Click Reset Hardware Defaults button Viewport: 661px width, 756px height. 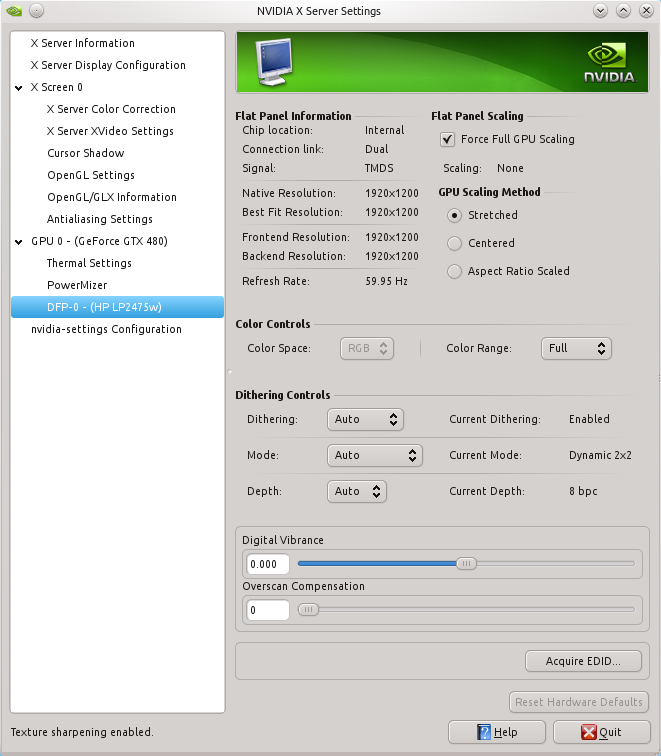[x=579, y=702]
